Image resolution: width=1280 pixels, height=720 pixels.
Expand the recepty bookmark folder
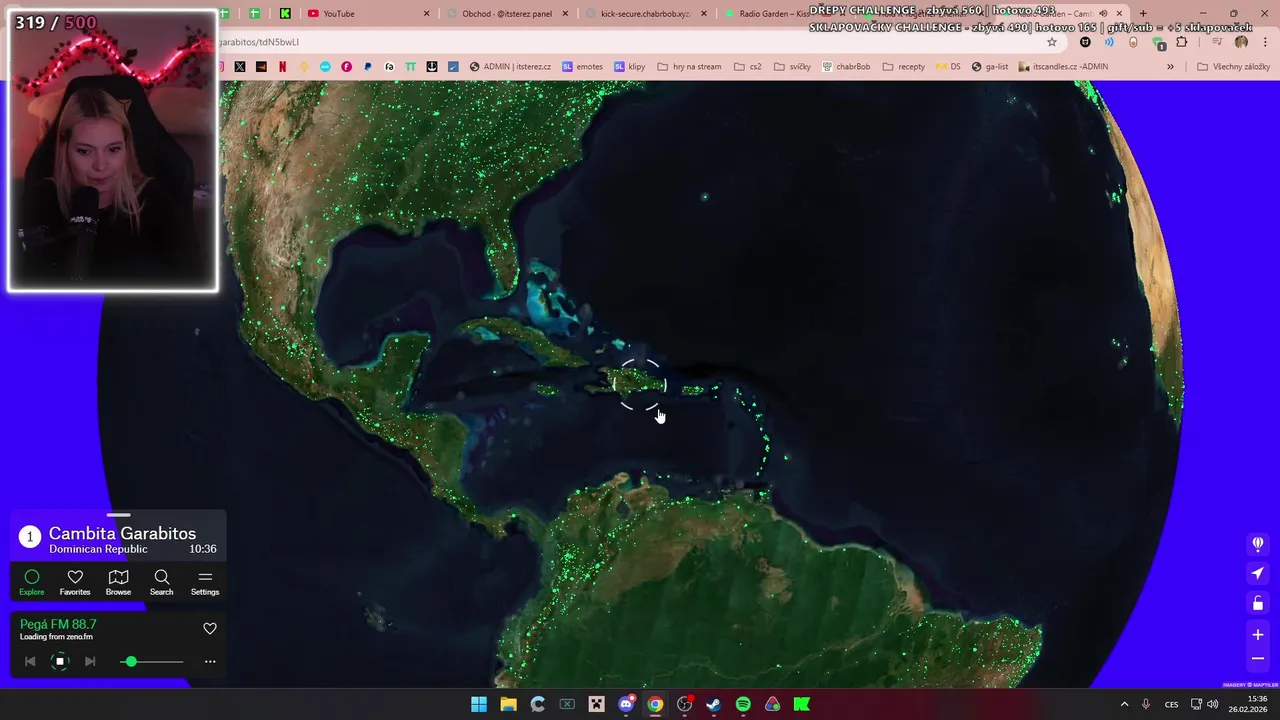point(904,67)
